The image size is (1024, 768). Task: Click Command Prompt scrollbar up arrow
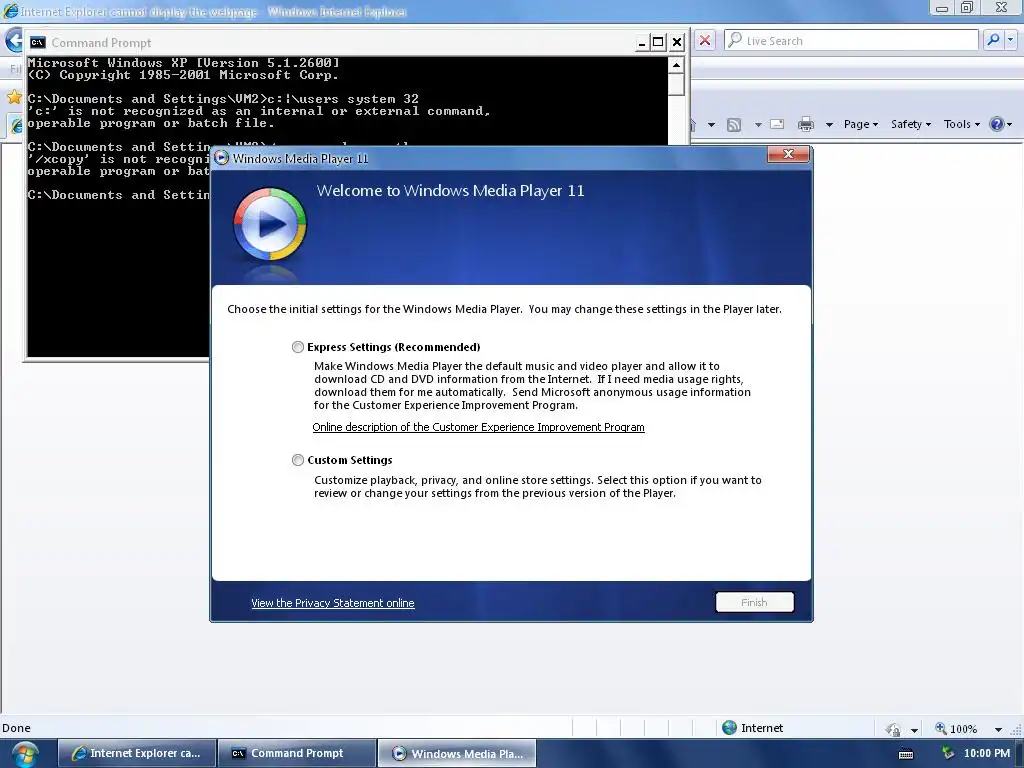[x=676, y=65]
